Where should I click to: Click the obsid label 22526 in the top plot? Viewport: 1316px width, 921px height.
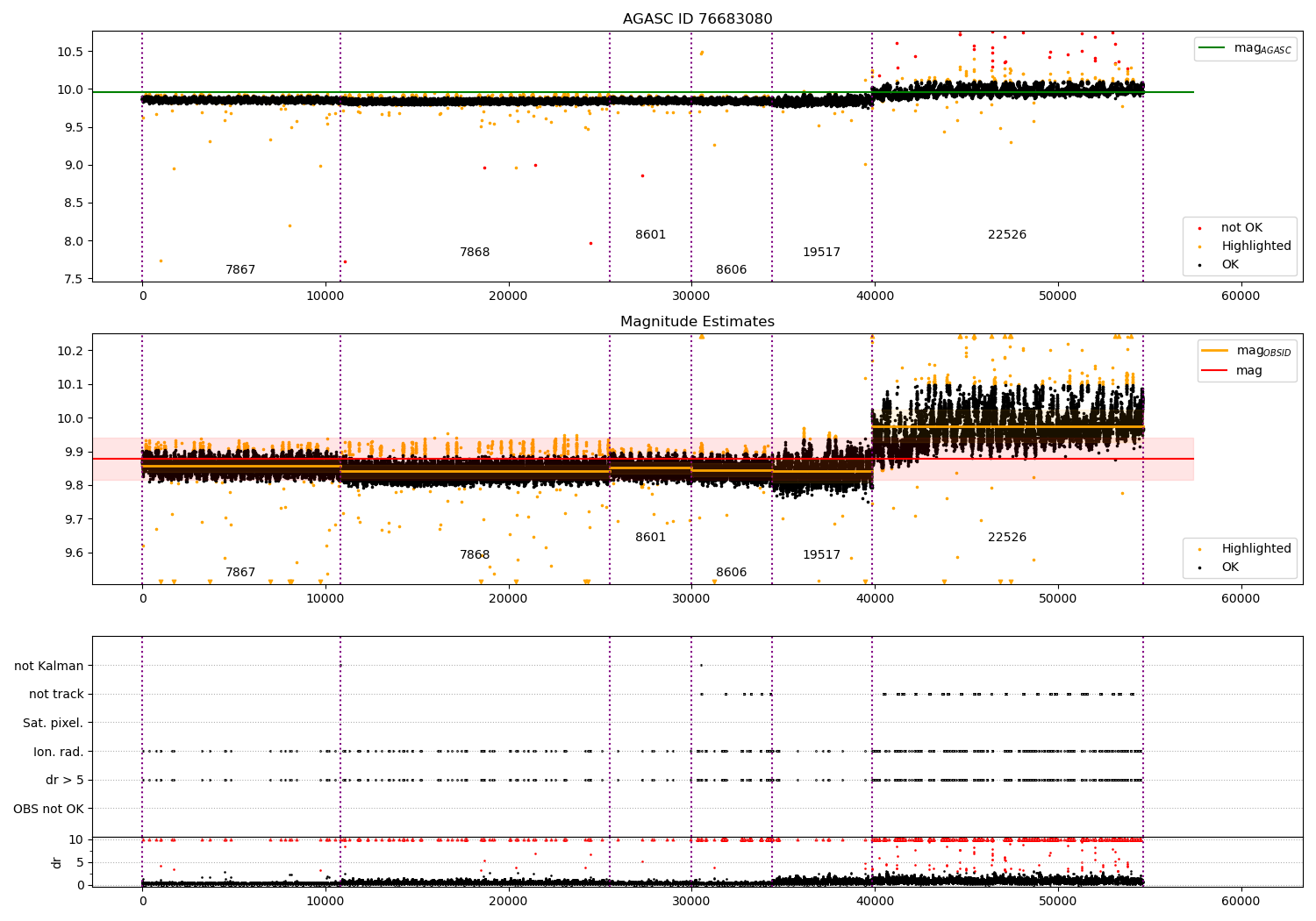[1007, 235]
